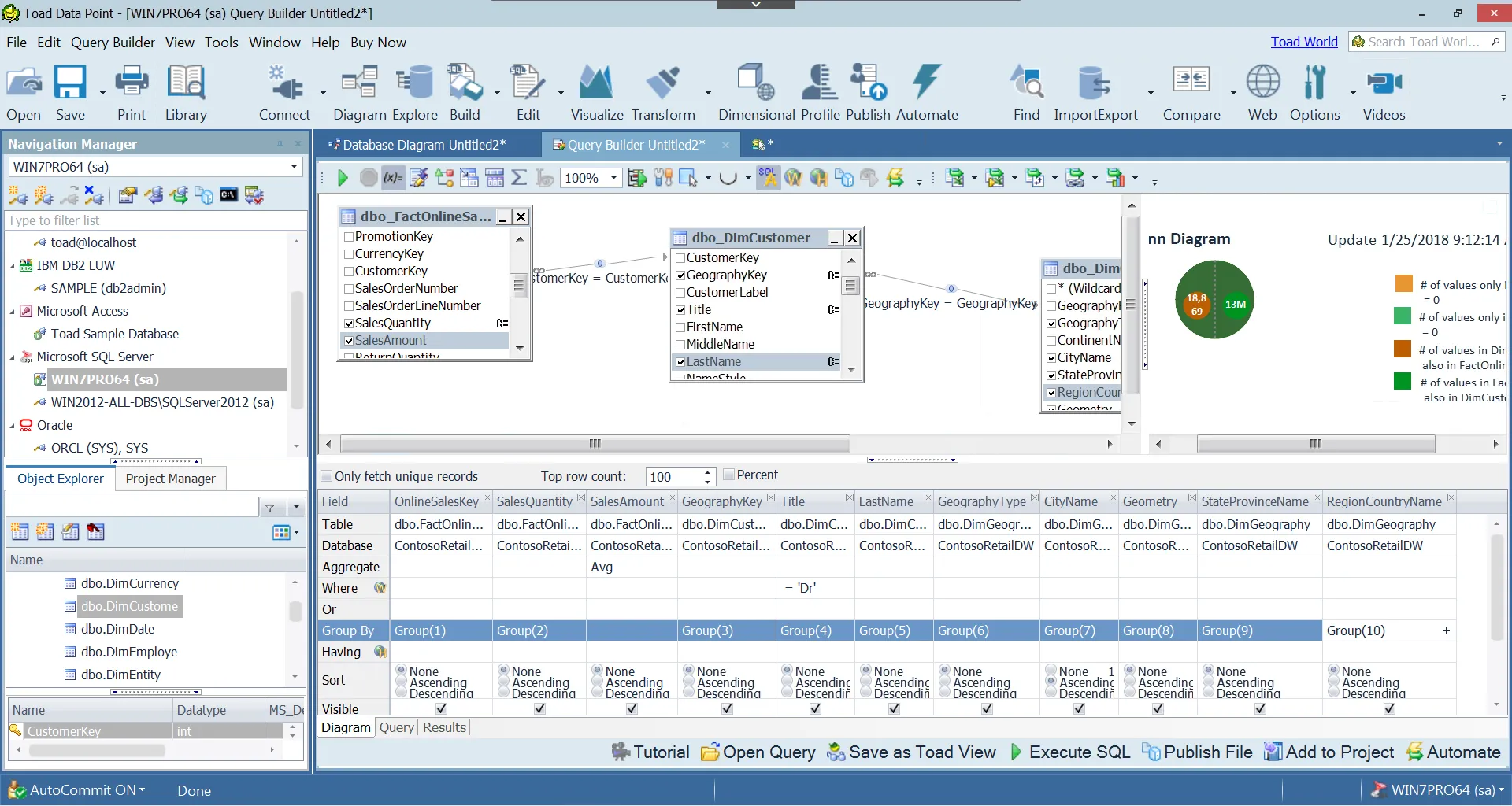Switch to the Results tab
Viewport: 1512px width, 806px height.
click(x=444, y=727)
